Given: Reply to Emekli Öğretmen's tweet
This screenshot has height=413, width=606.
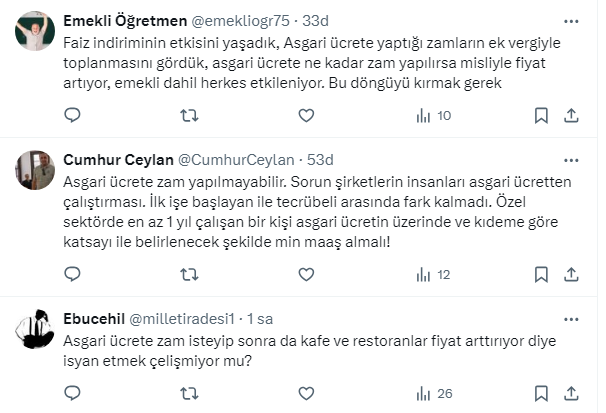Looking at the screenshot, I should coord(73,116).
